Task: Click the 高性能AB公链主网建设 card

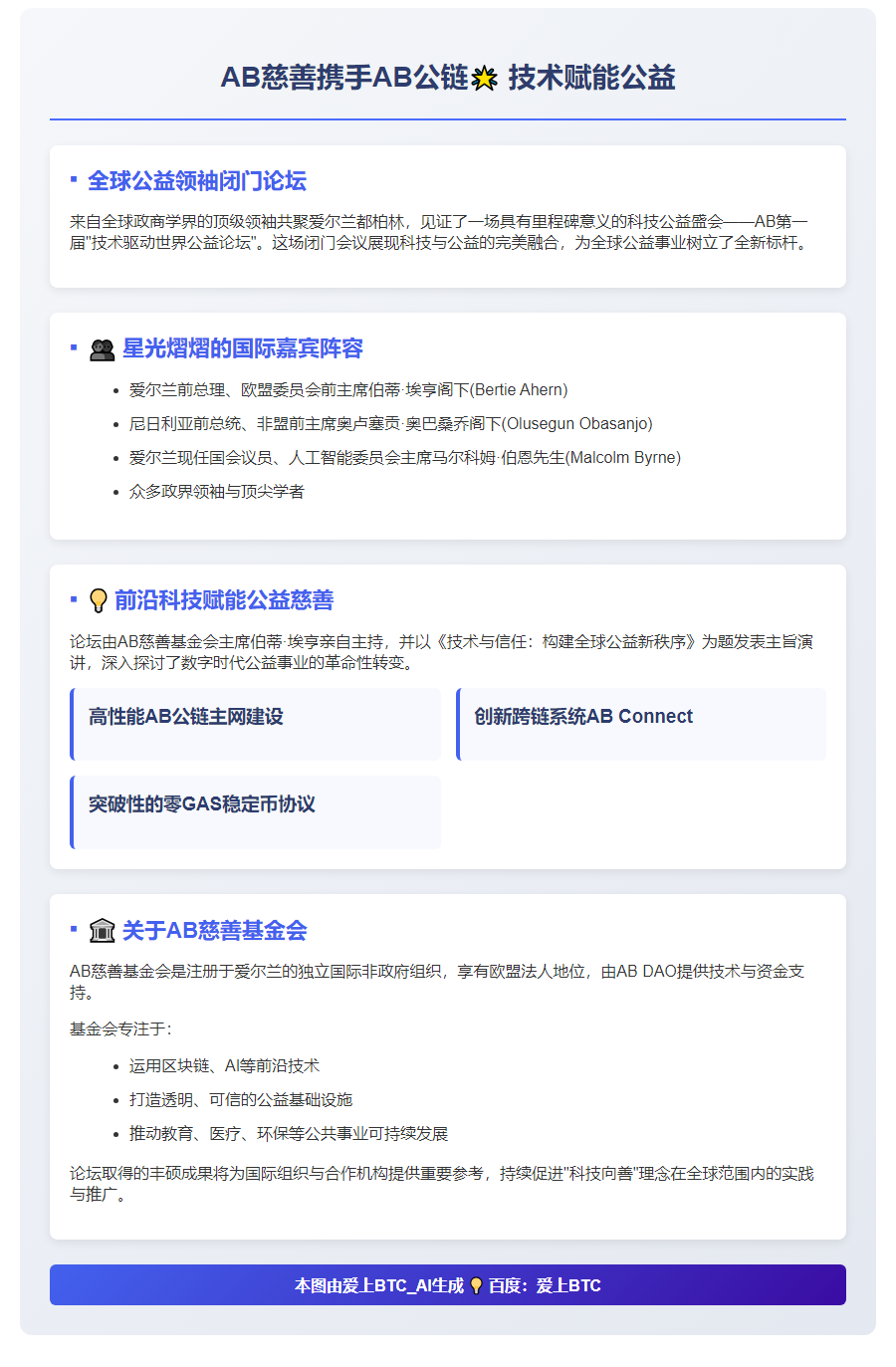Action: (x=255, y=724)
